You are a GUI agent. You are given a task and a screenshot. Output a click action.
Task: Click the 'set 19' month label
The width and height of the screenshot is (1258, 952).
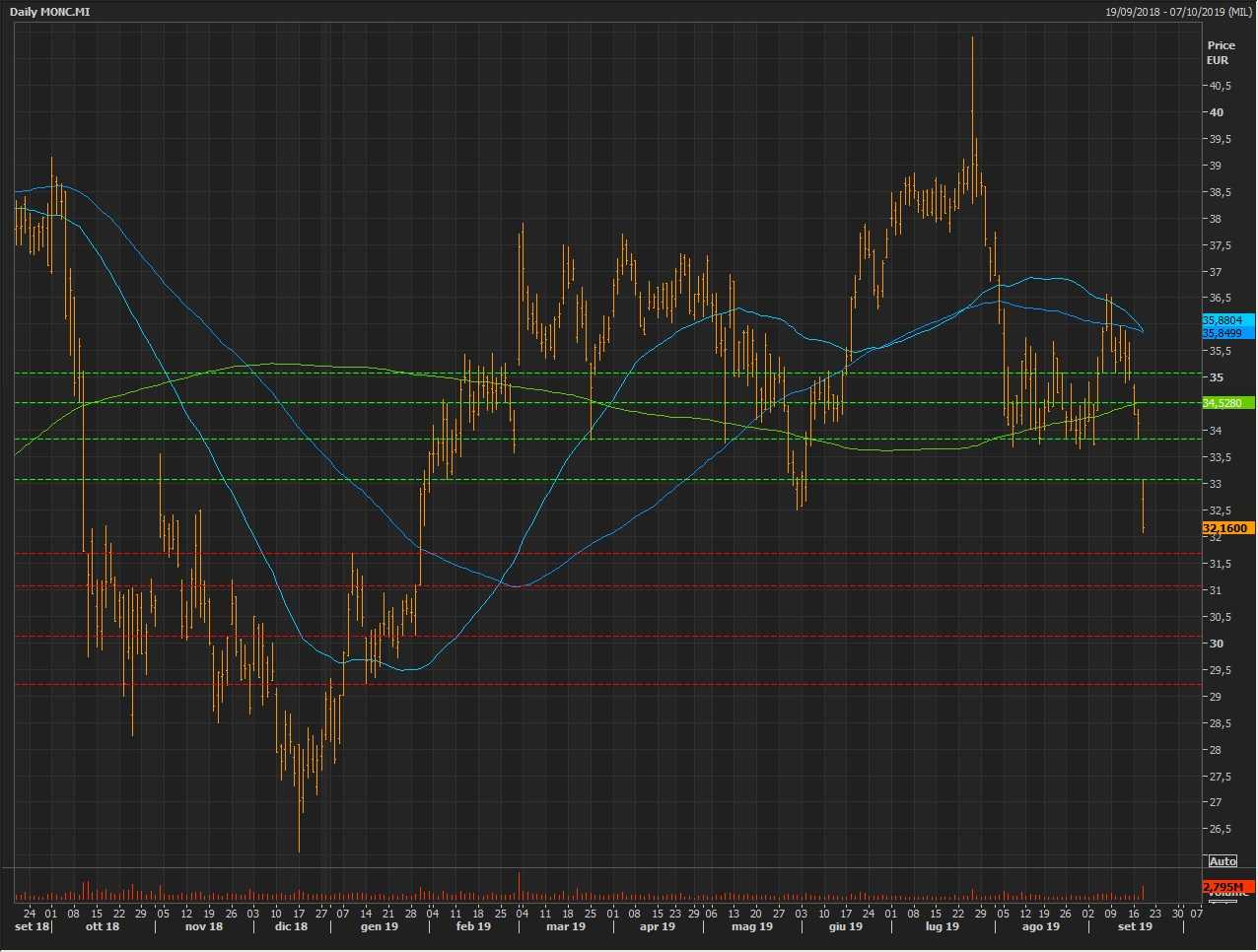coord(1135,926)
